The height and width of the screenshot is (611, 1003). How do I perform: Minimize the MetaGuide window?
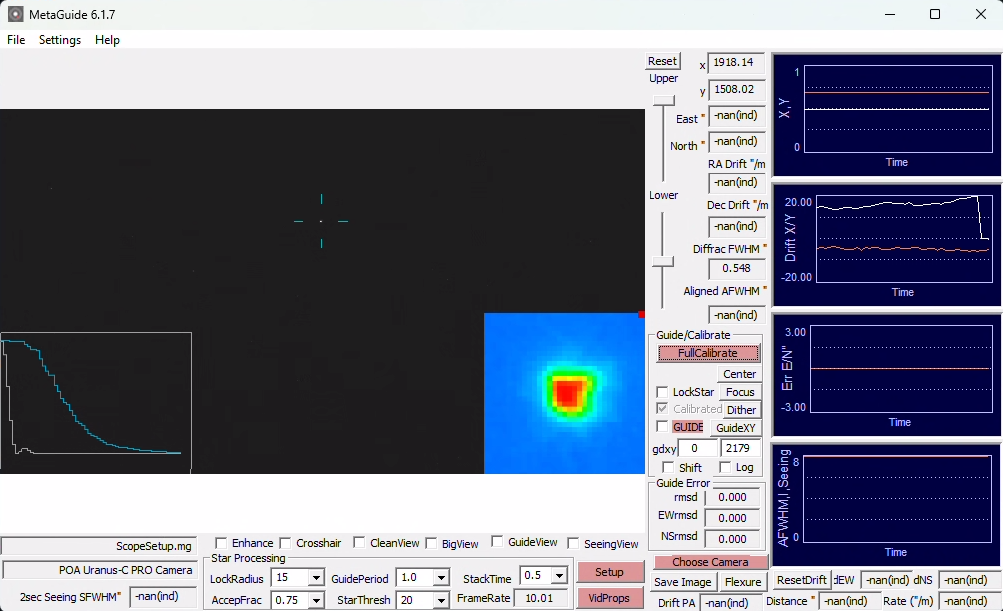point(890,14)
